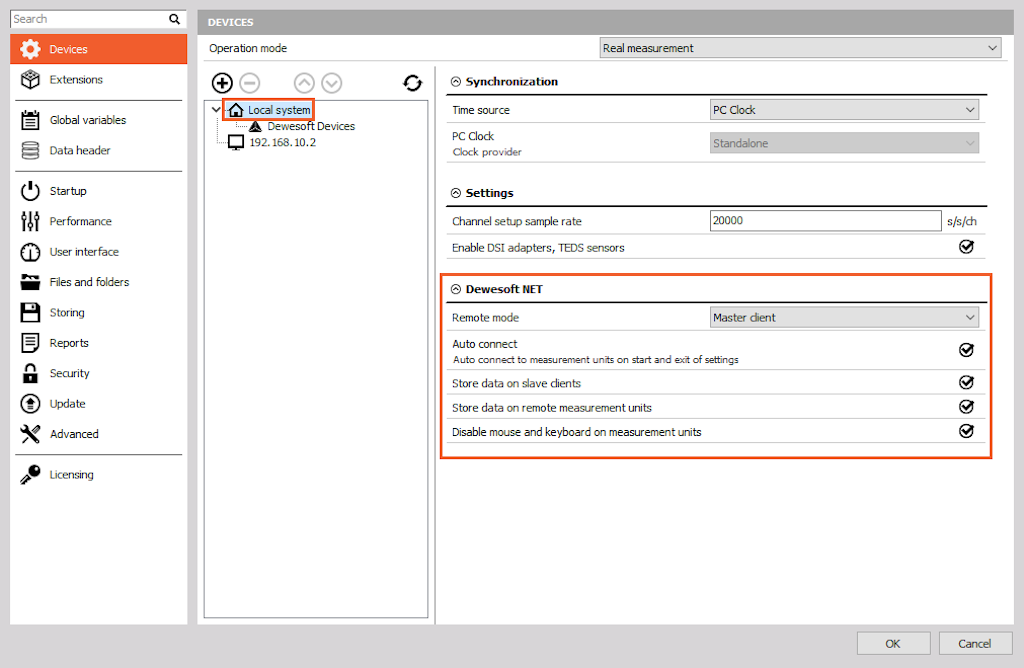Open the Global variables page
The height and width of the screenshot is (668, 1024).
(x=99, y=120)
